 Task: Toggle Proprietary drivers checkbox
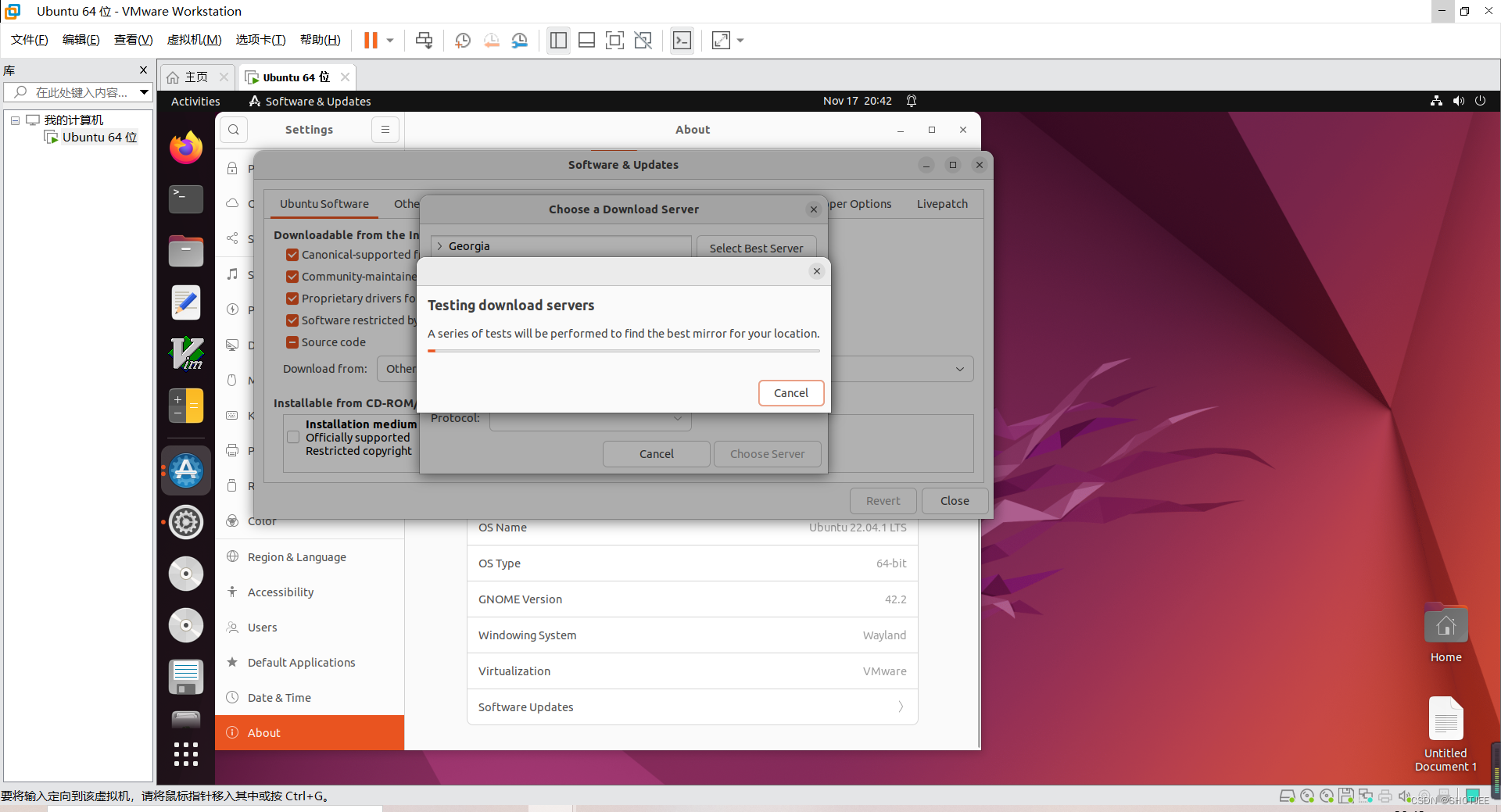point(292,299)
